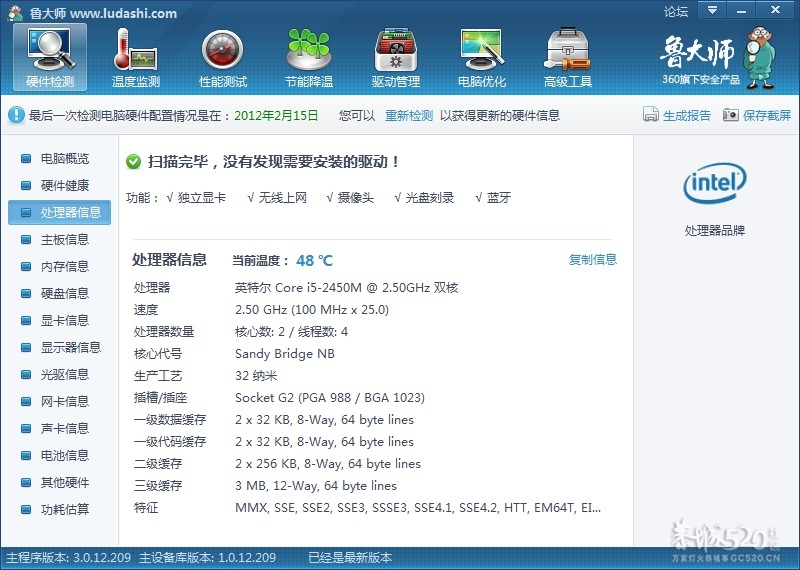Click the 重新检测 re-detect link
The width and height of the screenshot is (800, 570).
[409, 116]
